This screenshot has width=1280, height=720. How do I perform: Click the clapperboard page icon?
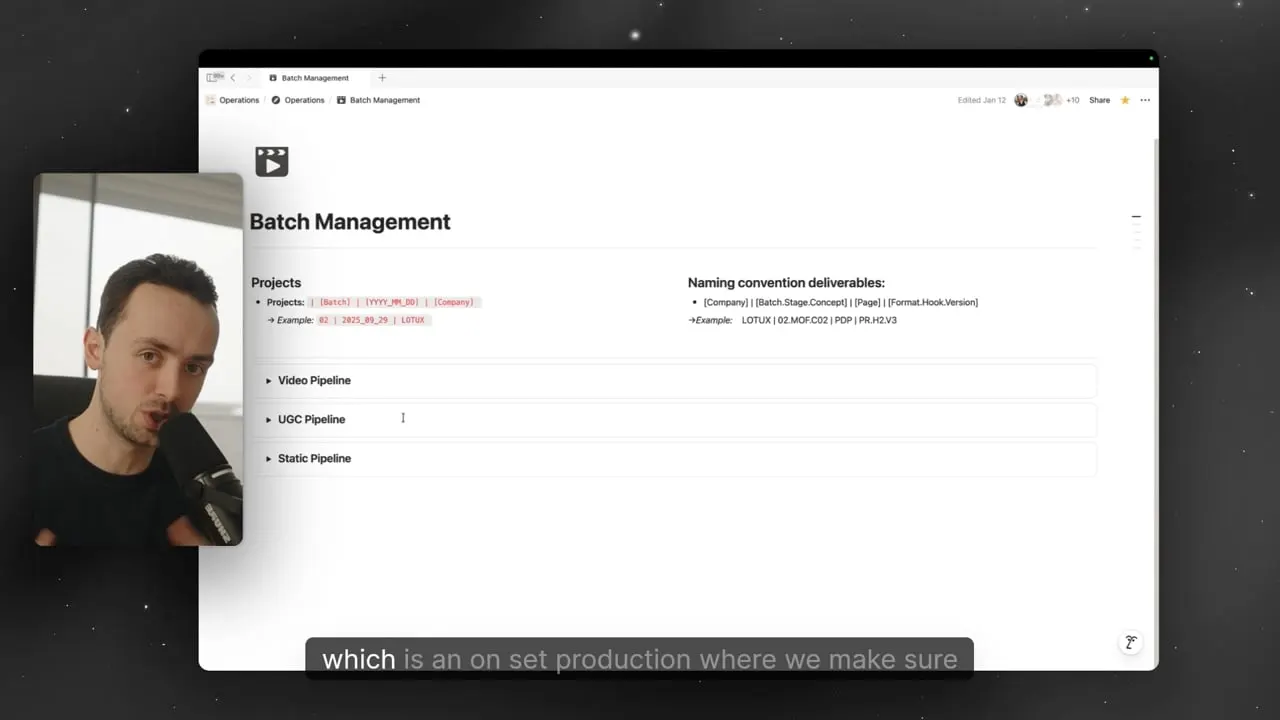(272, 161)
